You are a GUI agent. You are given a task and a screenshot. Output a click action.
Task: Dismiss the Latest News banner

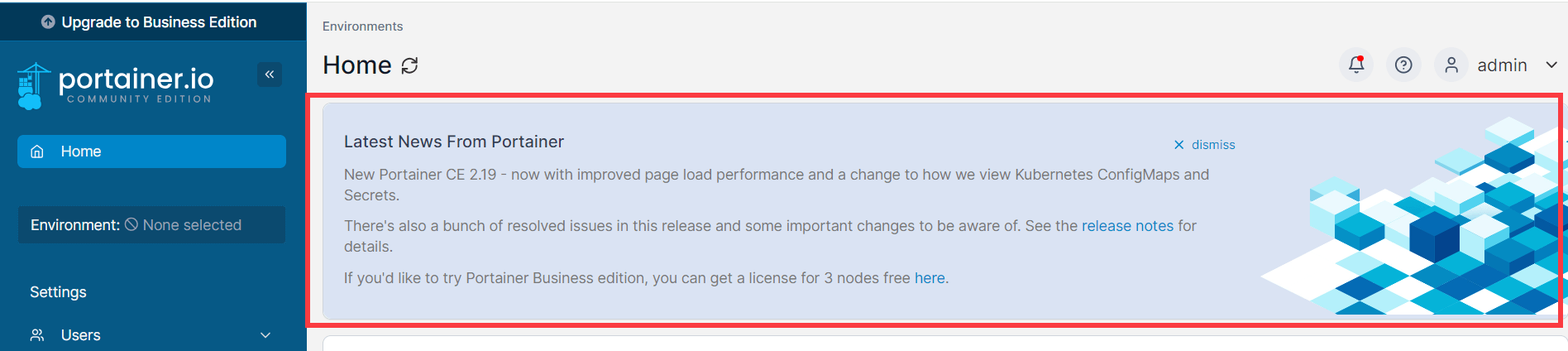click(x=1204, y=145)
